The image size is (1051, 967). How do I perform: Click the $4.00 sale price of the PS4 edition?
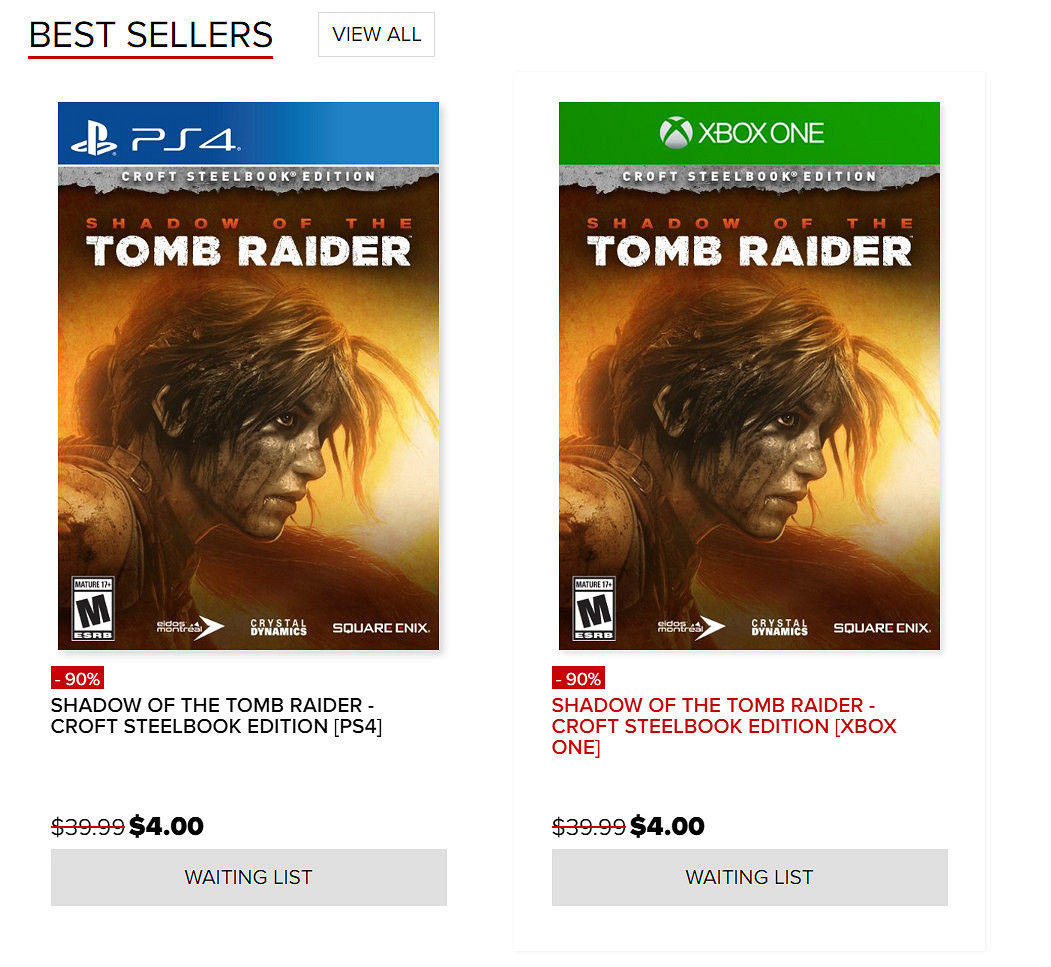tap(166, 827)
